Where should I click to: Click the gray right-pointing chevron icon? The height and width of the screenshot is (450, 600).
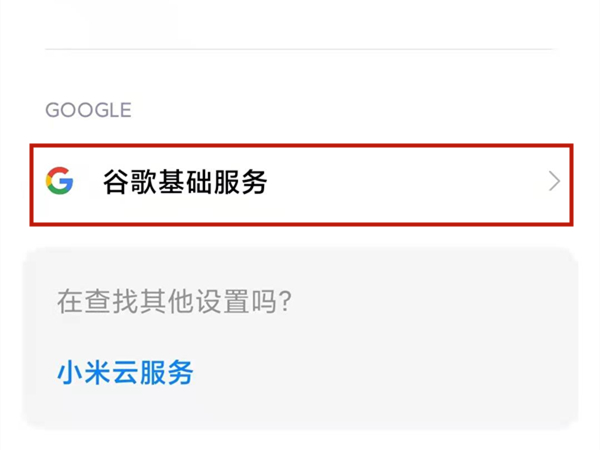(x=554, y=182)
